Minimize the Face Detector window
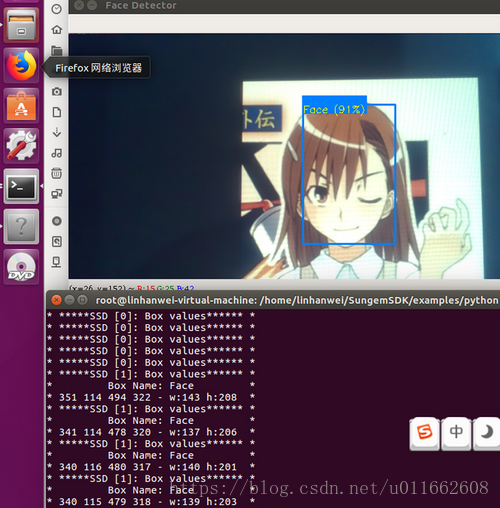The height and width of the screenshot is (508, 500). 92,5
